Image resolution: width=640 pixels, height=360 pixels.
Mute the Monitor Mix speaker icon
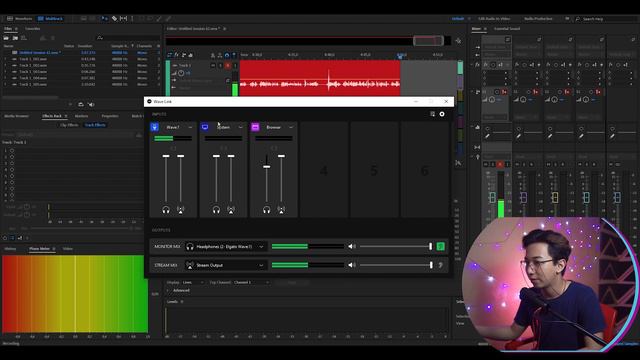coord(351,247)
